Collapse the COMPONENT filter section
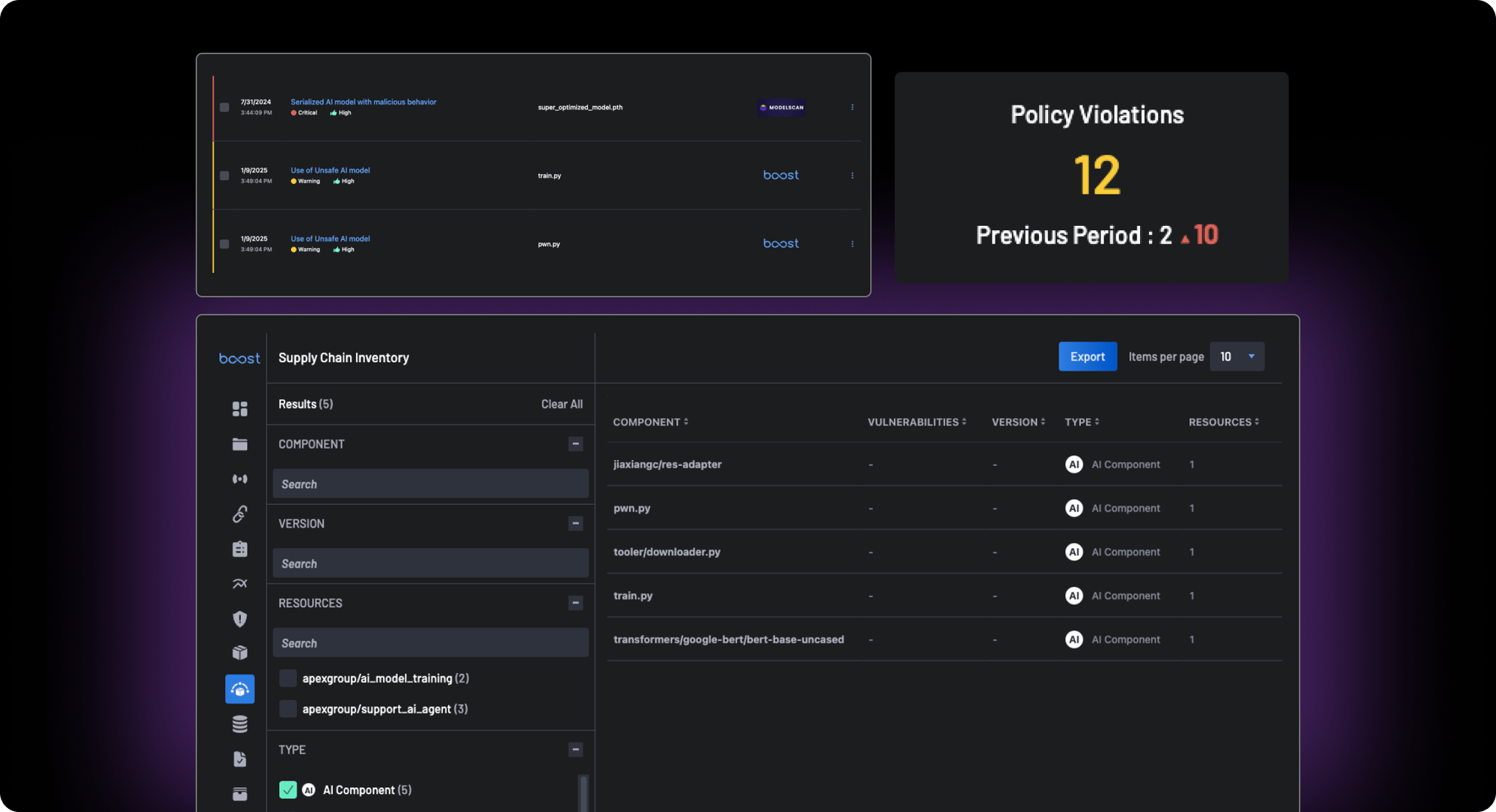 click(x=575, y=443)
